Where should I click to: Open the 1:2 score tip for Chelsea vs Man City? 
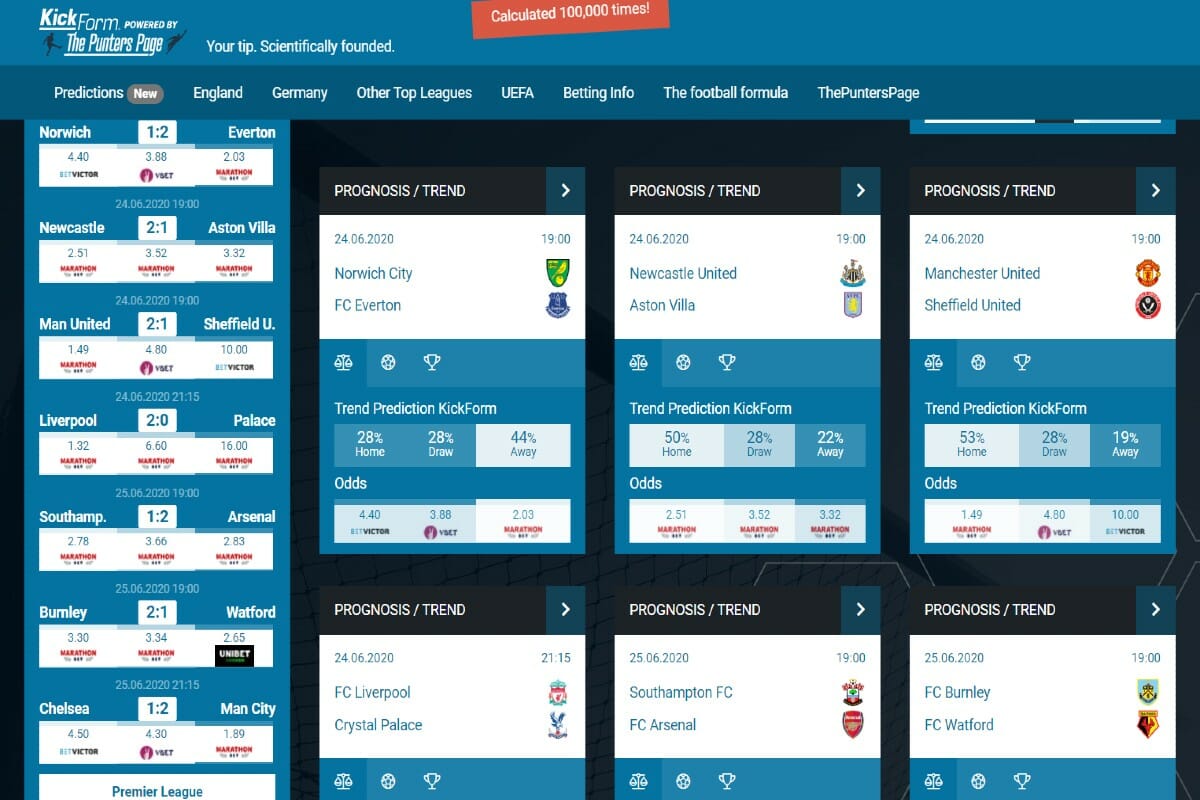(157, 709)
